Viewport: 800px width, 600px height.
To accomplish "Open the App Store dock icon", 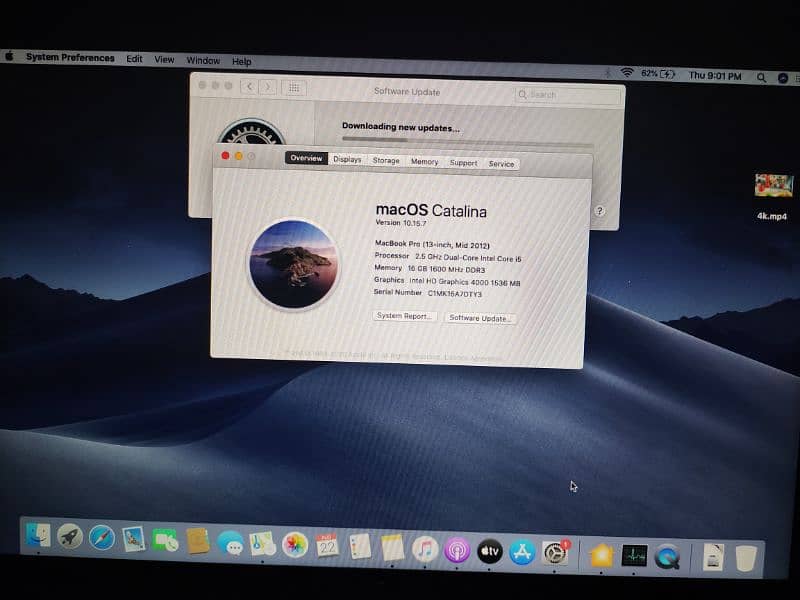I will point(521,551).
